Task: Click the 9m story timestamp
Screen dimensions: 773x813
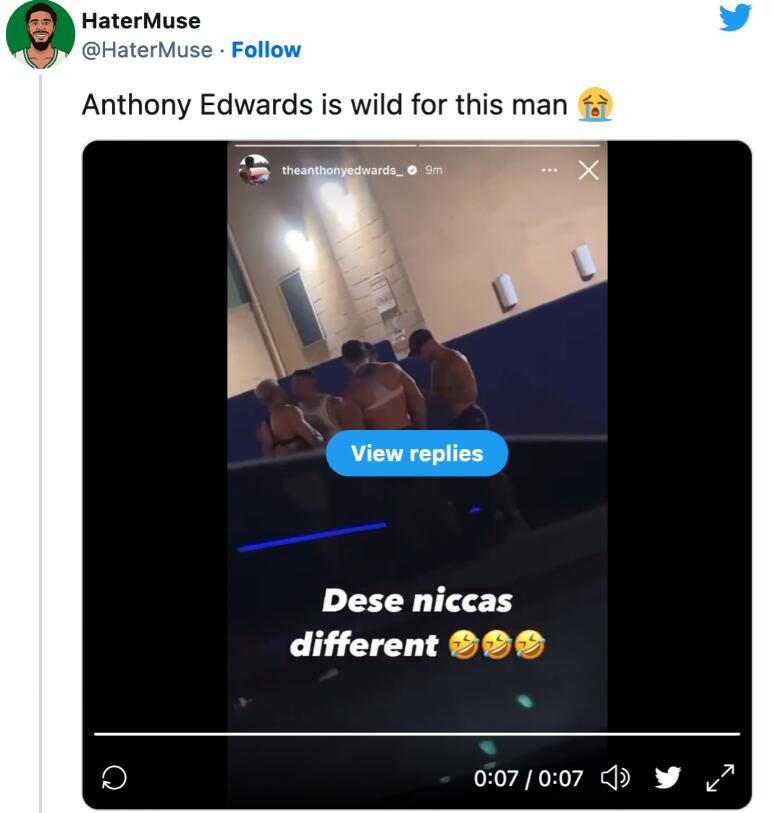Action: [434, 170]
